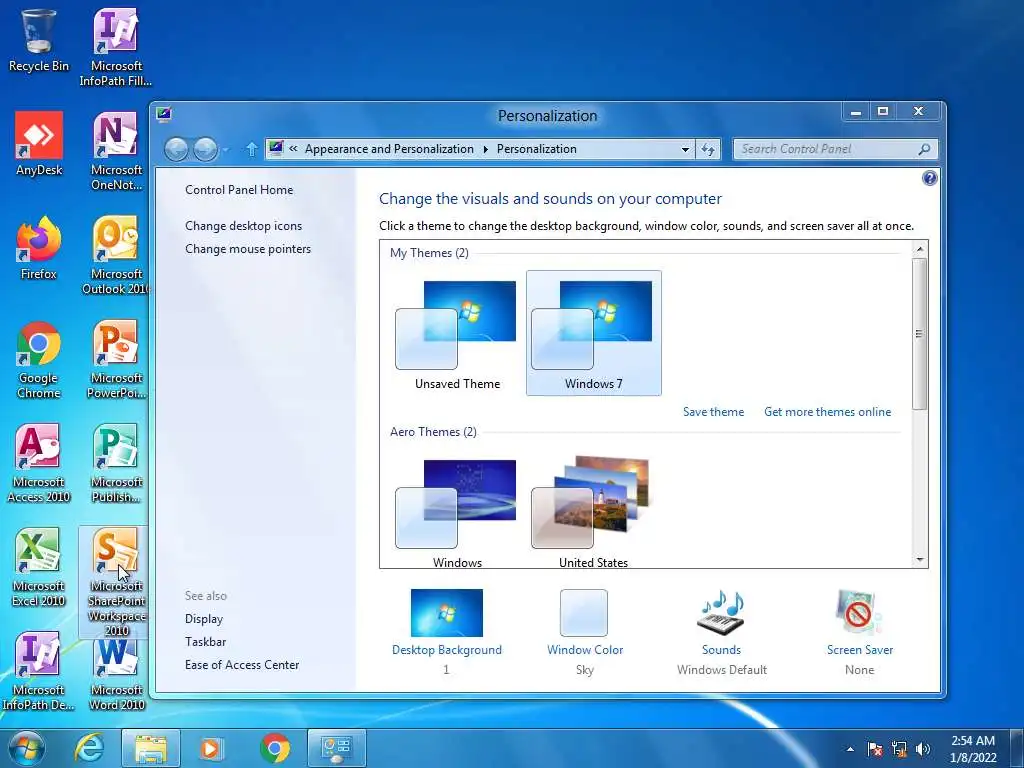Open the Taskbar link under See also
1024x768 pixels.
206,641
